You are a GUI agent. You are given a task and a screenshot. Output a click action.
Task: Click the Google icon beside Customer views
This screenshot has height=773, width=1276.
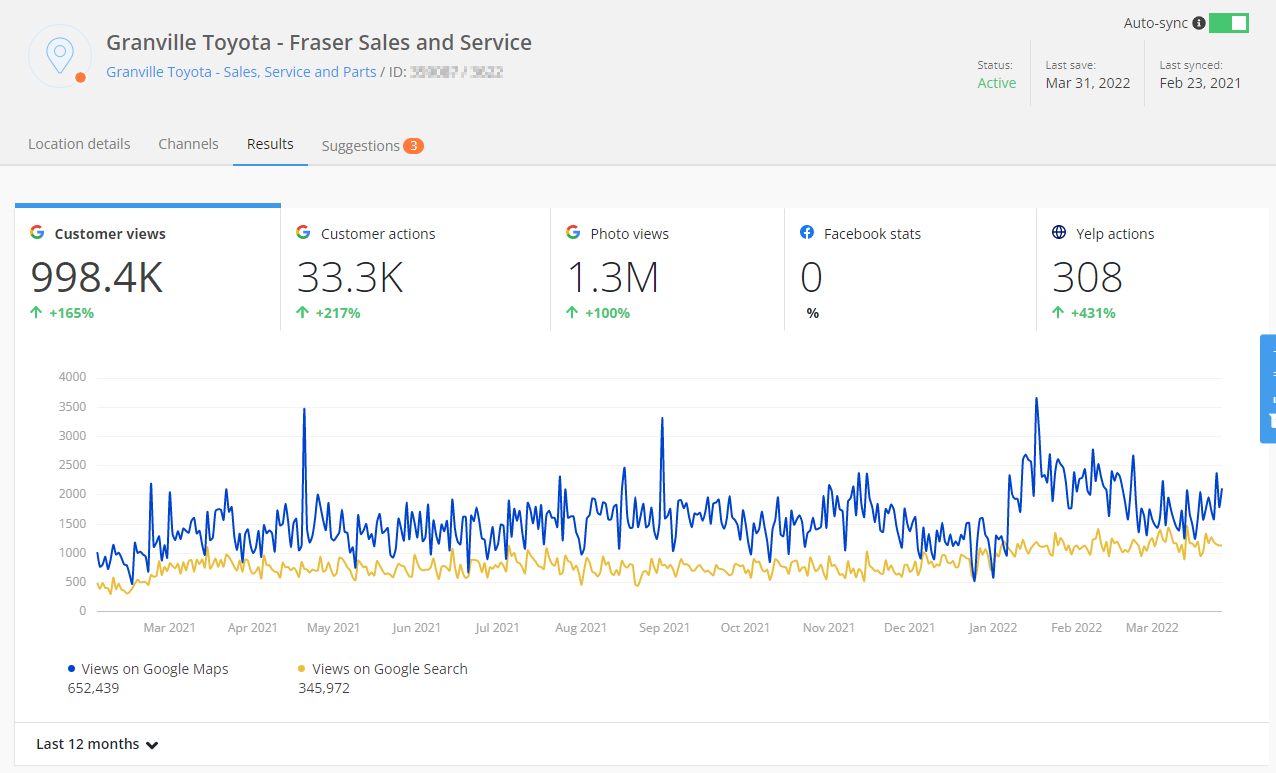[37, 233]
